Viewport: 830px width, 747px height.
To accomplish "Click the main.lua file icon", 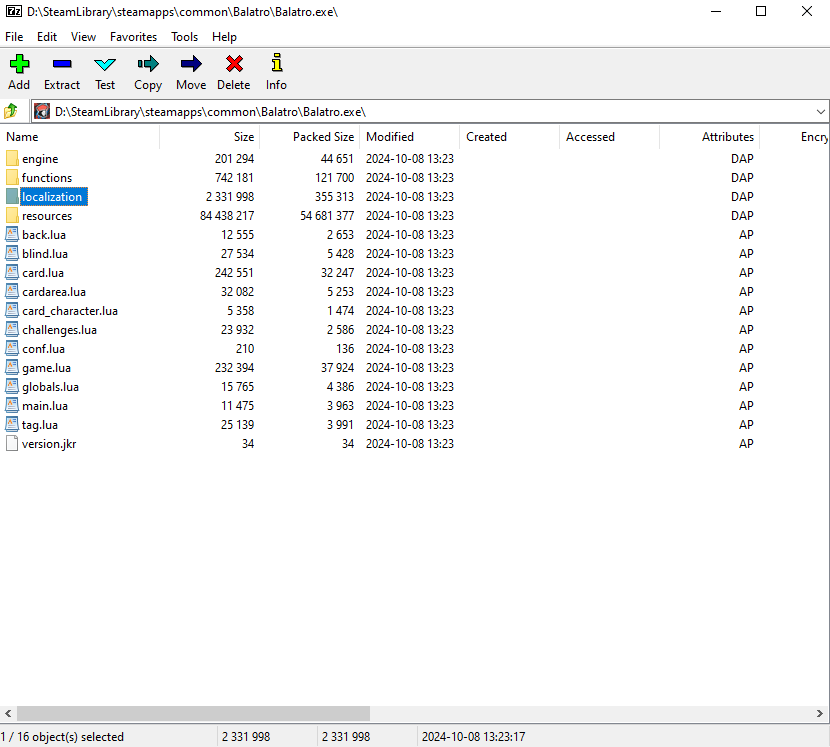I will [x=12, y=406].
